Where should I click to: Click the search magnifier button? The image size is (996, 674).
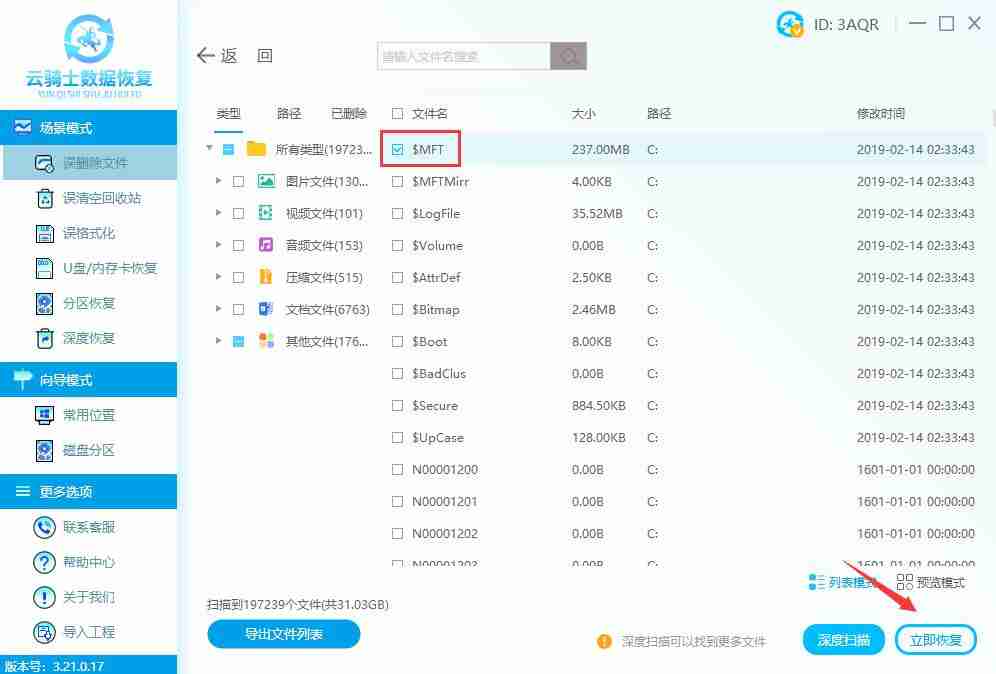[569, 56]
